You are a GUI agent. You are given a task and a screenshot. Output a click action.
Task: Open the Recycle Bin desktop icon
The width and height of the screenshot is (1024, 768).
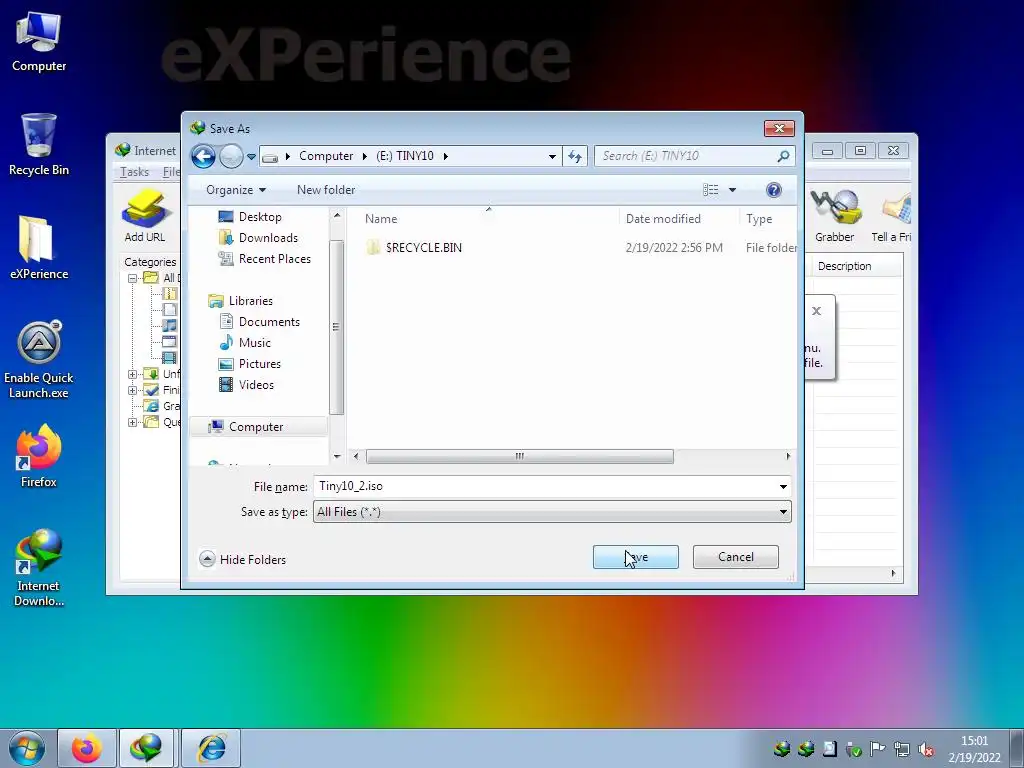click(39, 144)
